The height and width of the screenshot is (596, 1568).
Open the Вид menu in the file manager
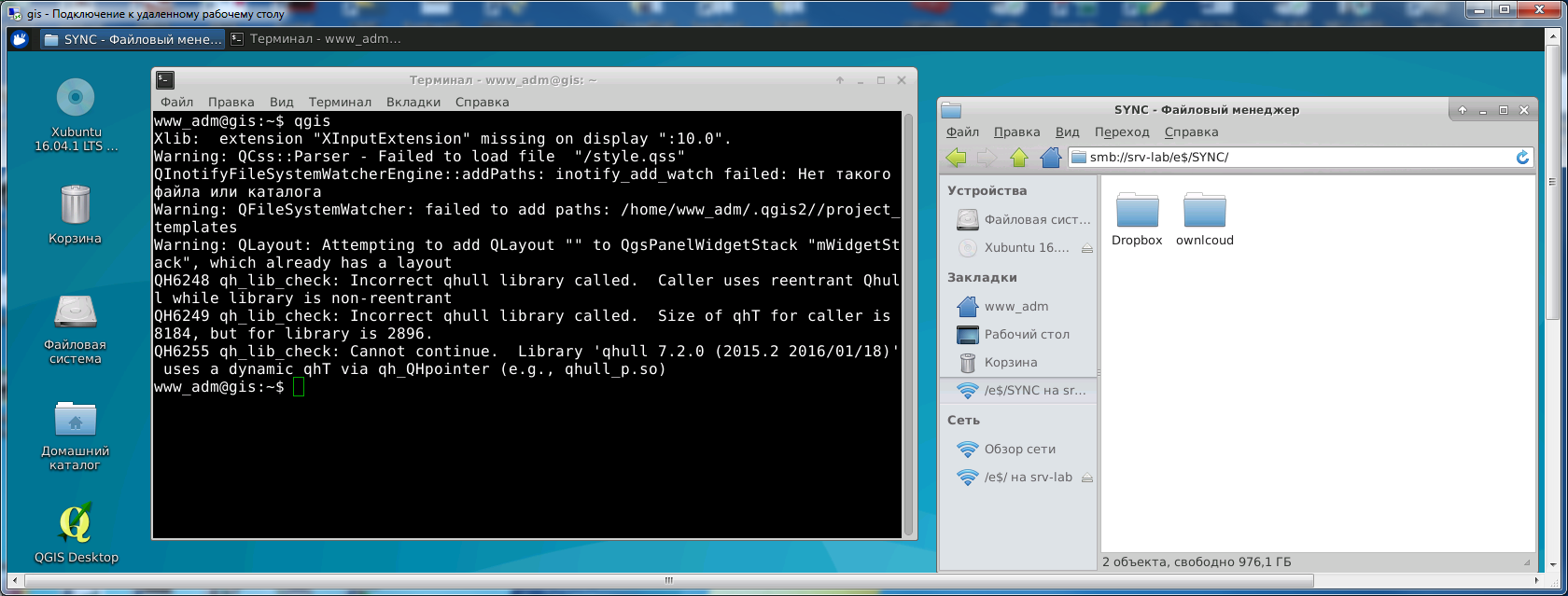coord(1068,132)
